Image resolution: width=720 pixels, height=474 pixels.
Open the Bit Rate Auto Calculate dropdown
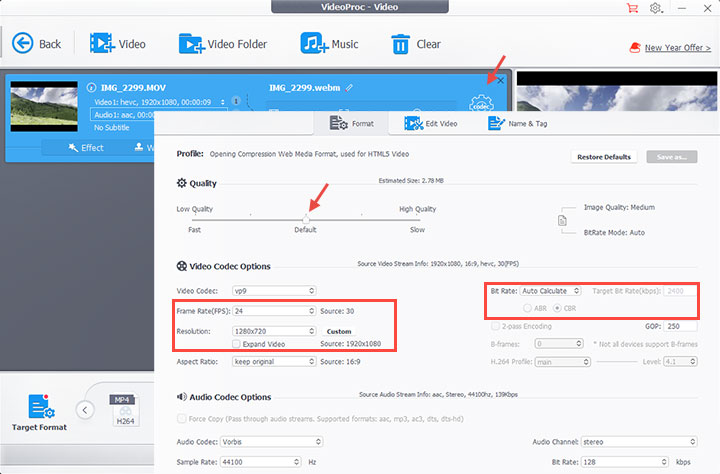[551, 291]
